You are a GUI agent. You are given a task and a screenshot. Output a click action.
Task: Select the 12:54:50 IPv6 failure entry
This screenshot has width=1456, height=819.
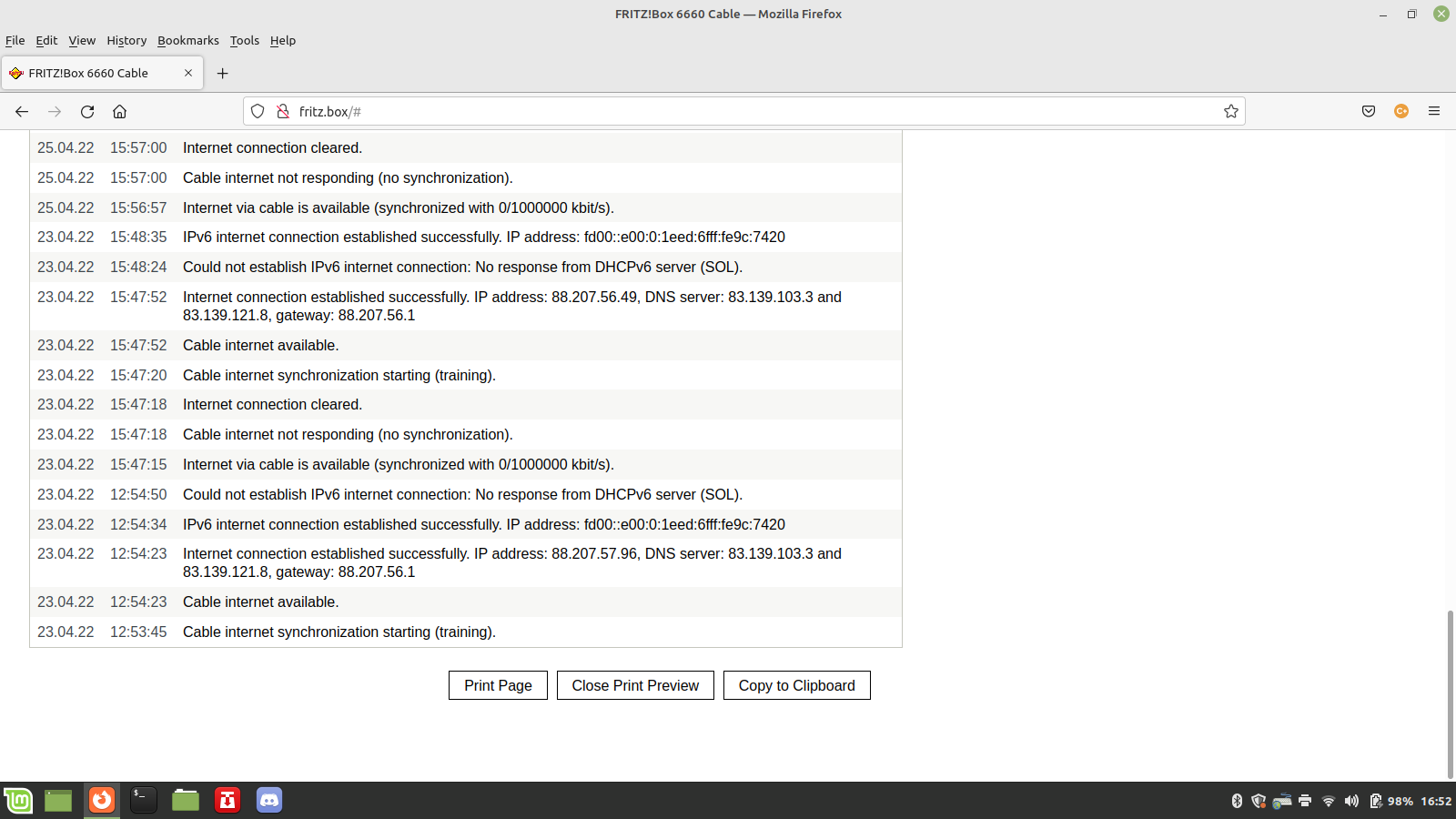point(466,494)
